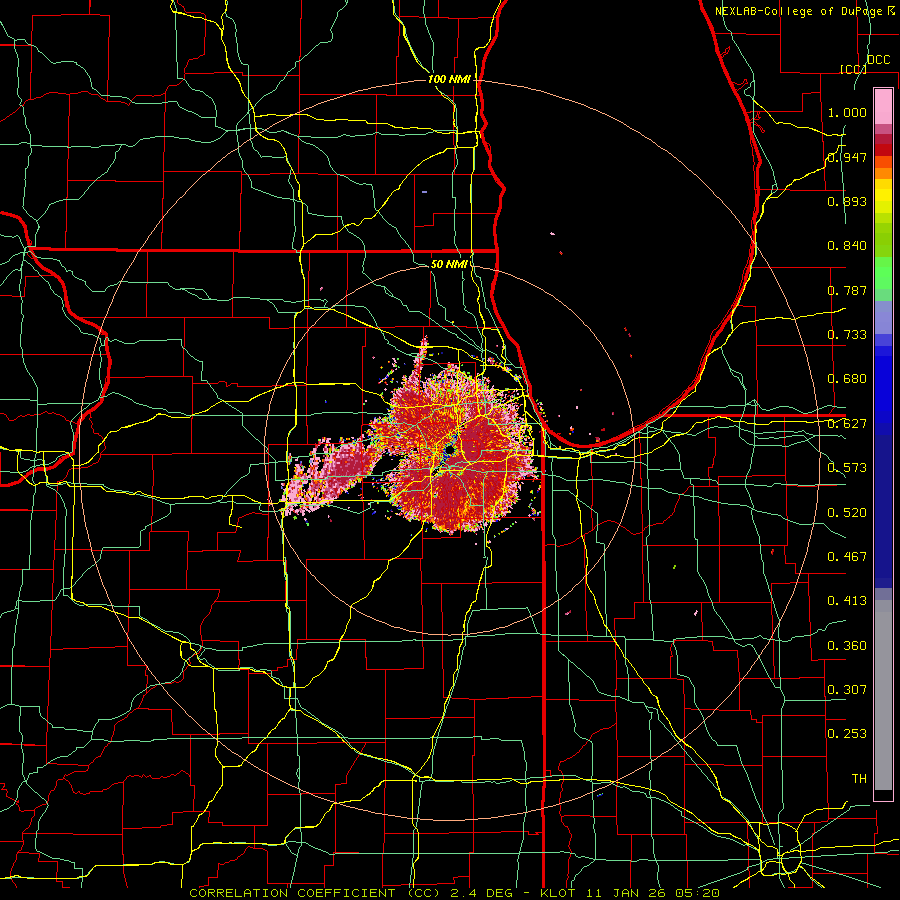
Task: Click the radar site center in the echo
Action: coord(449,451)
